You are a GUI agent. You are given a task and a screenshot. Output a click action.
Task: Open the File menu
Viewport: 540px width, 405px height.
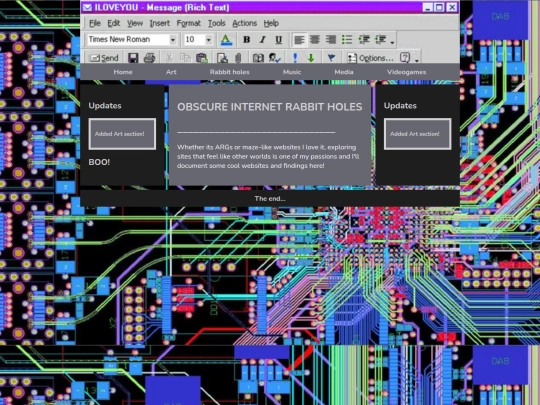[95, 23]
